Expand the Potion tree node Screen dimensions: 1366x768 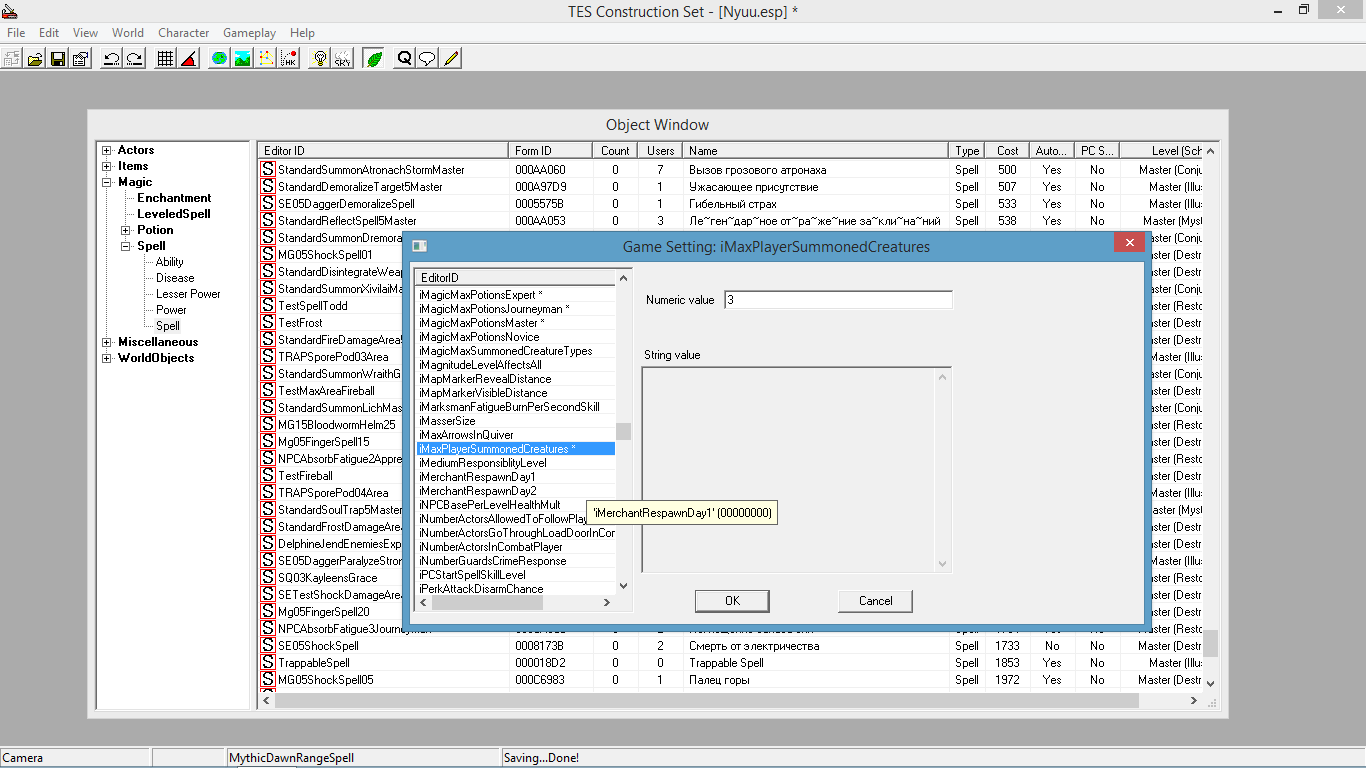[x=126, y=230]
